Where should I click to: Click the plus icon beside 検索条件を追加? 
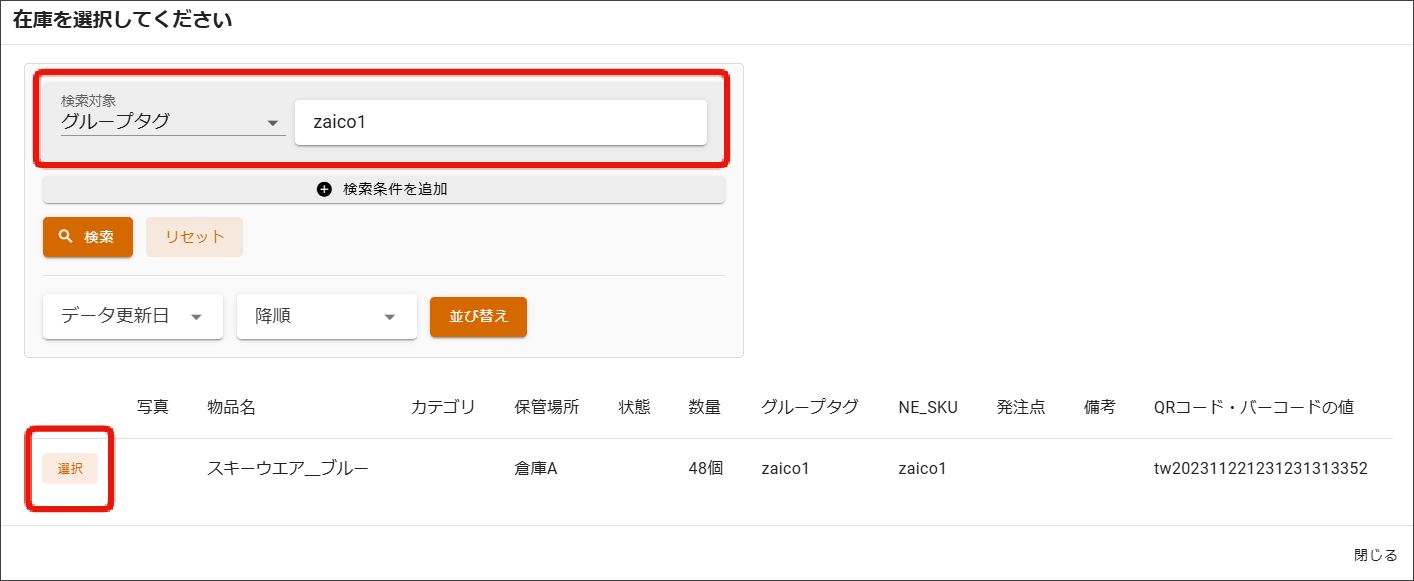point(324,189)
